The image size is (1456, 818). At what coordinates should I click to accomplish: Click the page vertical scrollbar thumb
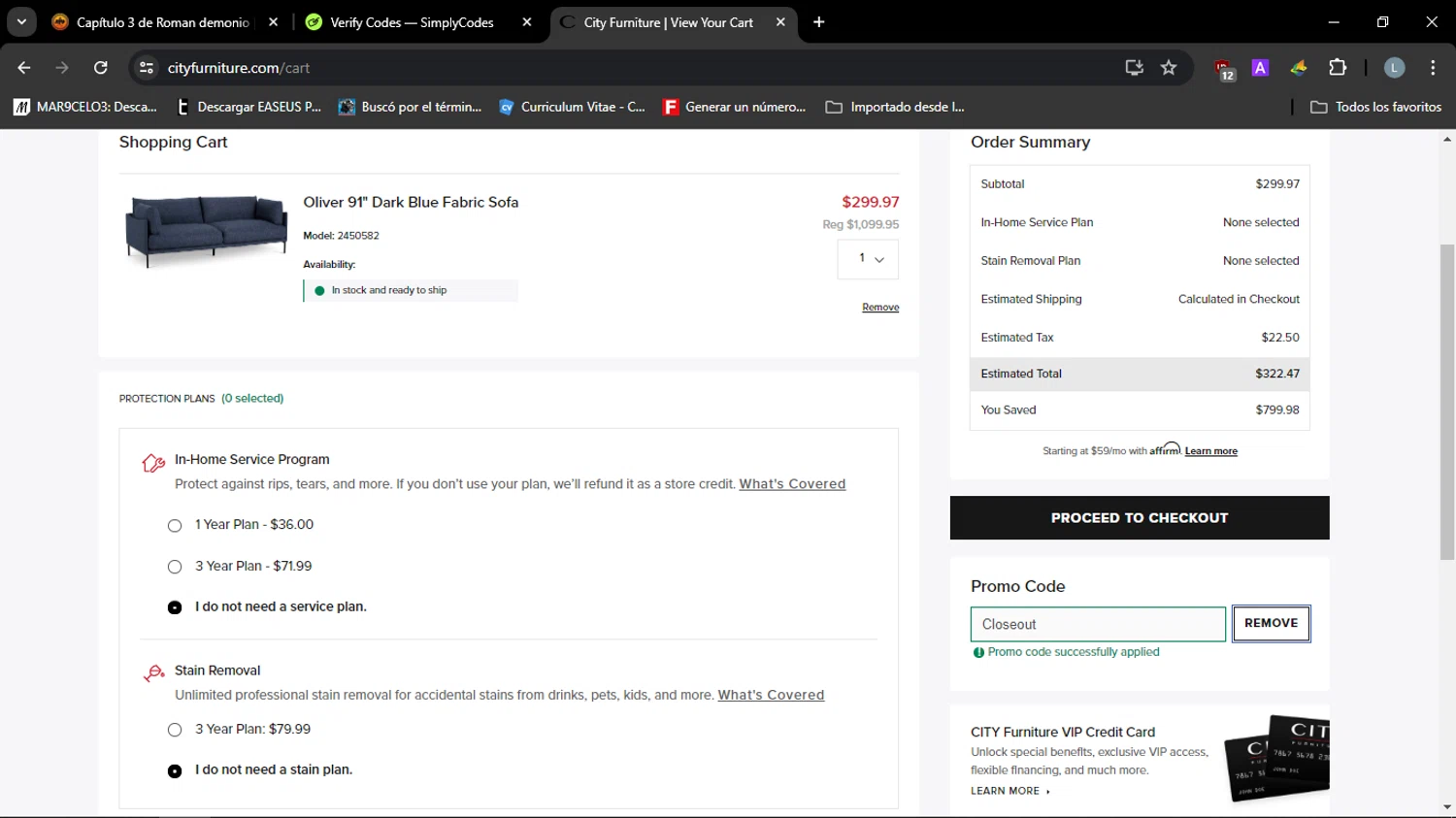1447,401
